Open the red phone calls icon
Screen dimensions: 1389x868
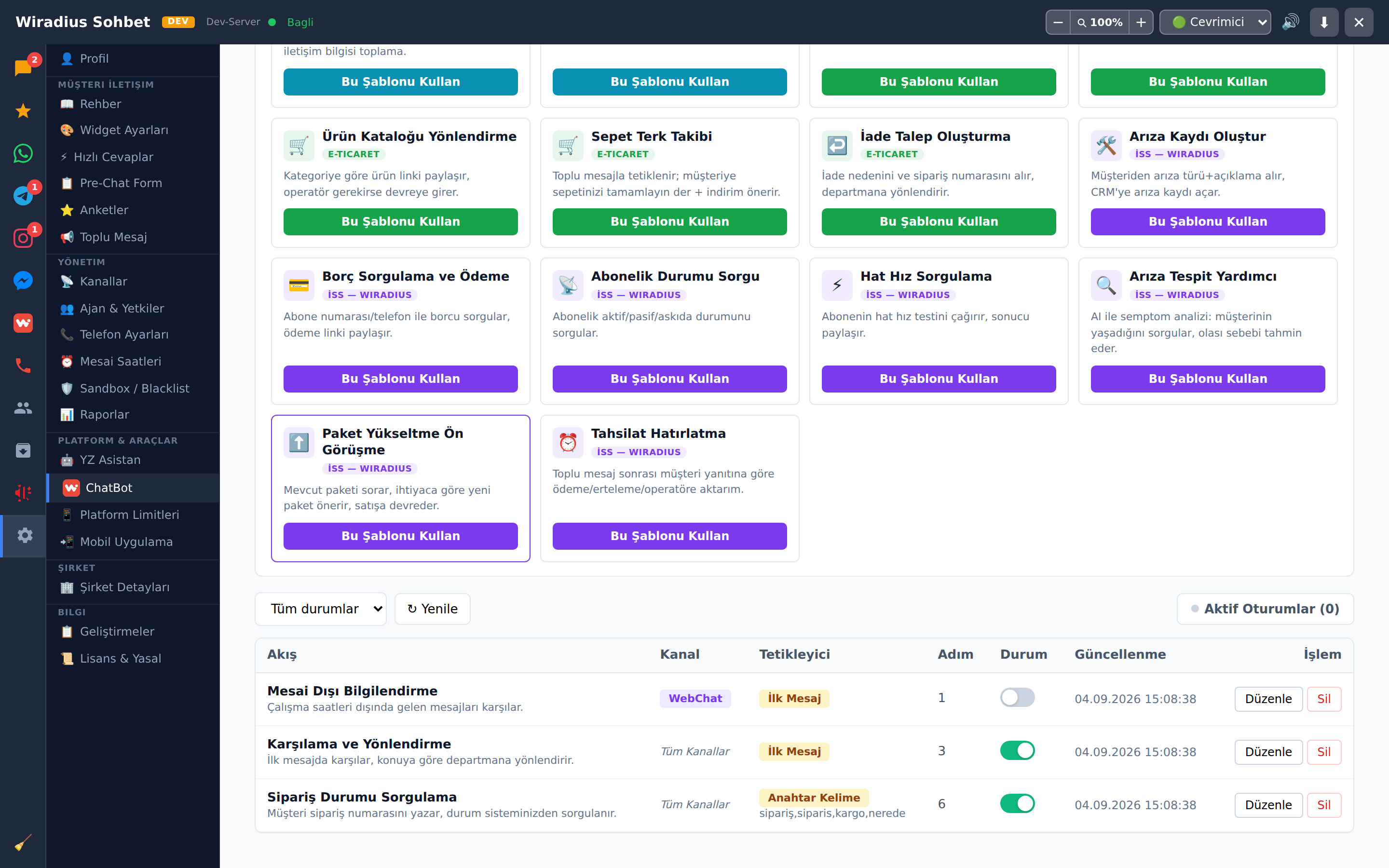23,366
